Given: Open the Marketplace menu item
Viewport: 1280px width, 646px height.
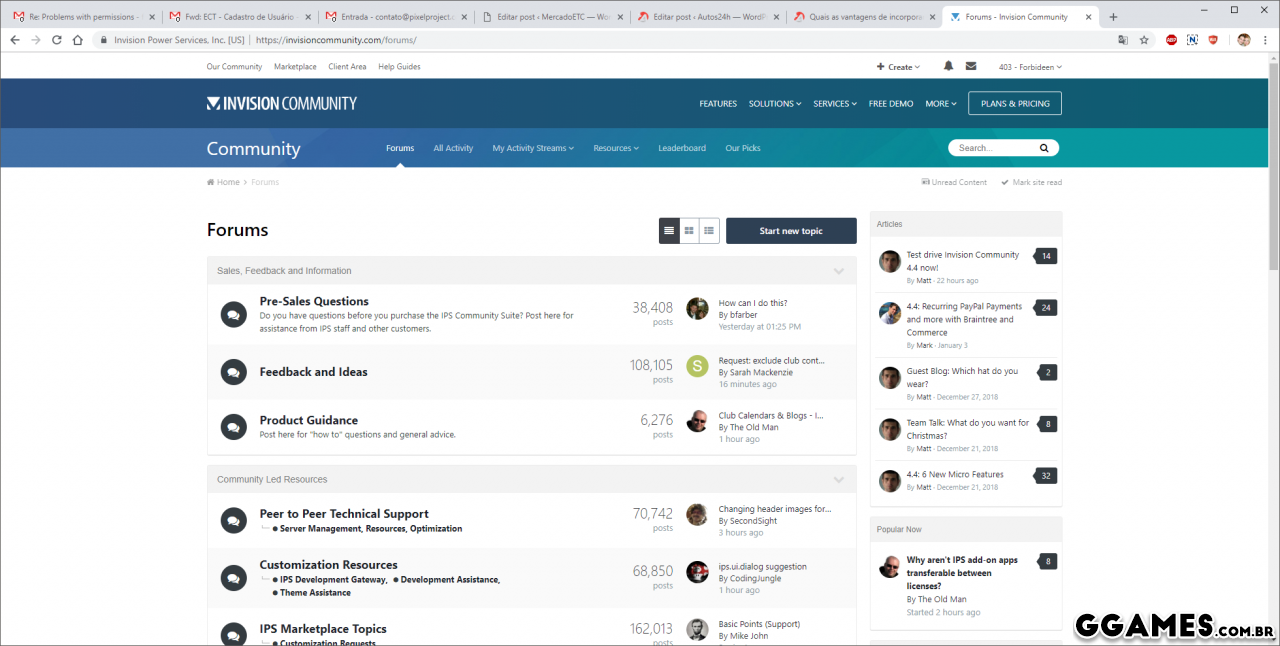Looking at the screenshot, I should (295, 67).
